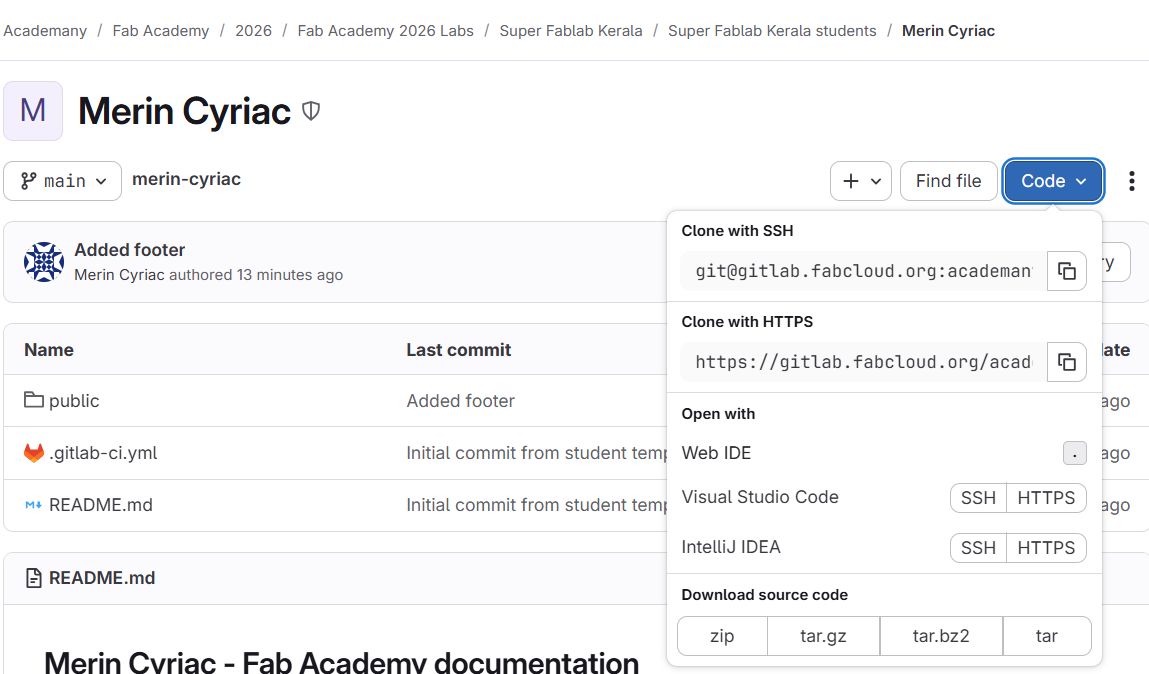
Task: Open IntelliJ IDEA via HTTPS
Action: (1046, 547)
